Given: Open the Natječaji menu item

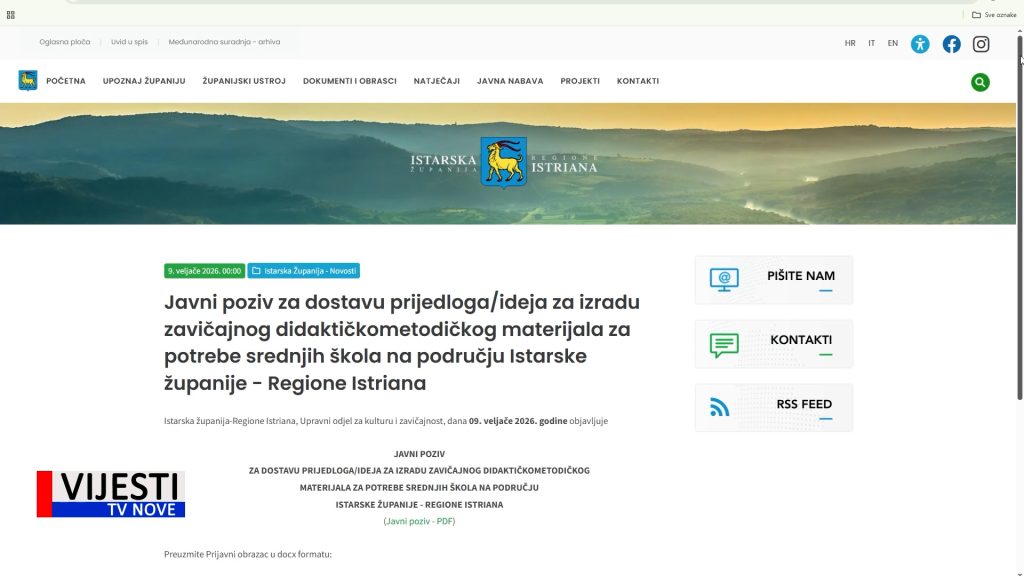Looking at the screenshot, I should (x=436, y=81).
